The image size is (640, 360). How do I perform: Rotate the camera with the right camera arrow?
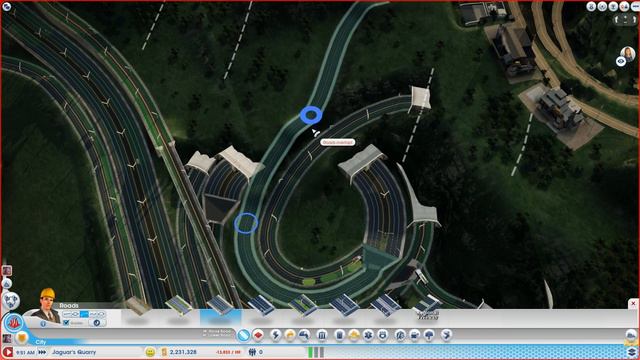[x=635, y=19]
